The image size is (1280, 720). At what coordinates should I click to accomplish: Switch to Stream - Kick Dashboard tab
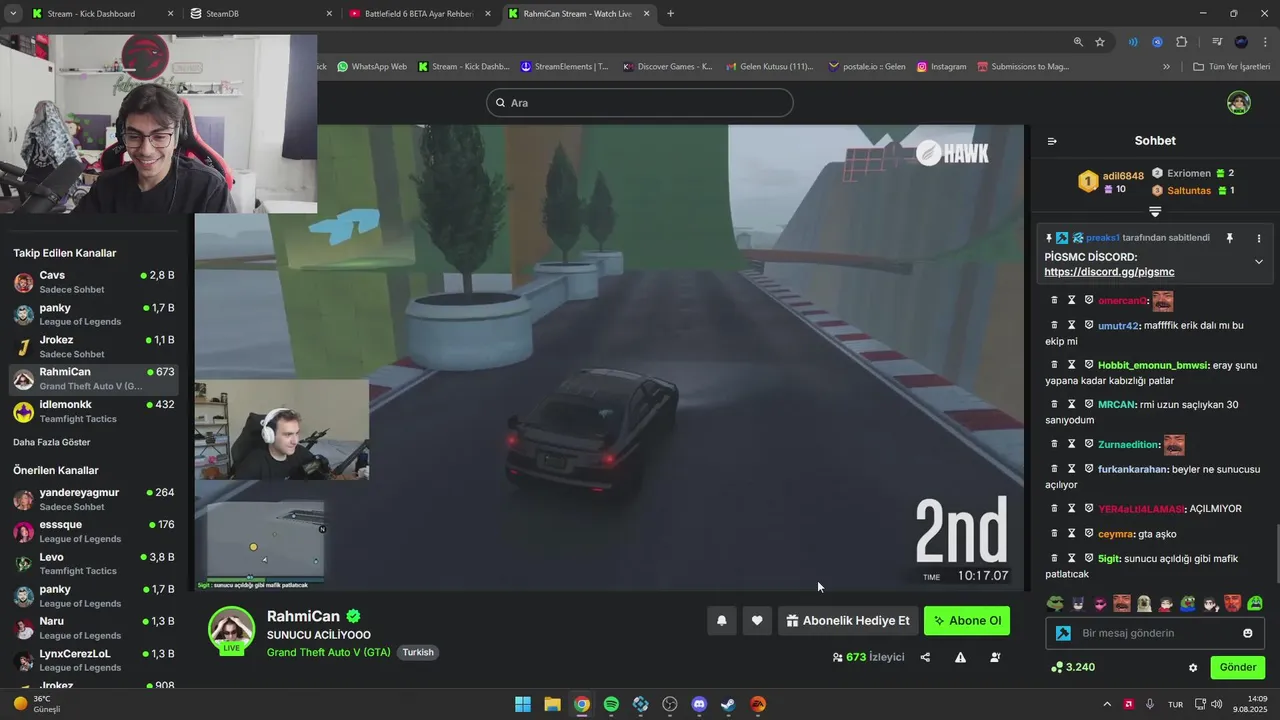(x=100, y=14)
